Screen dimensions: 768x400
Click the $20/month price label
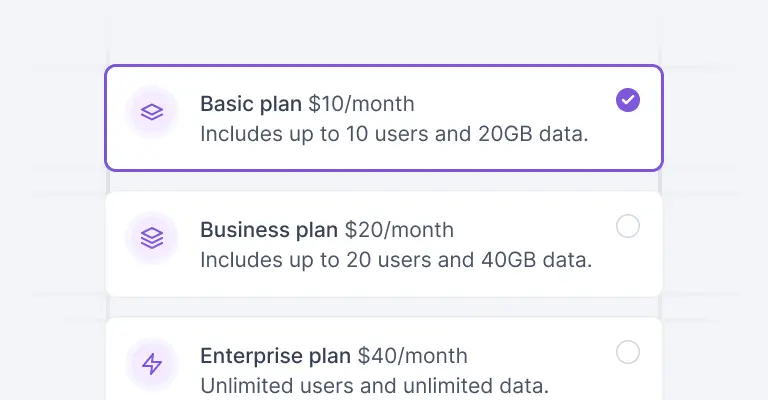point(399,230)
